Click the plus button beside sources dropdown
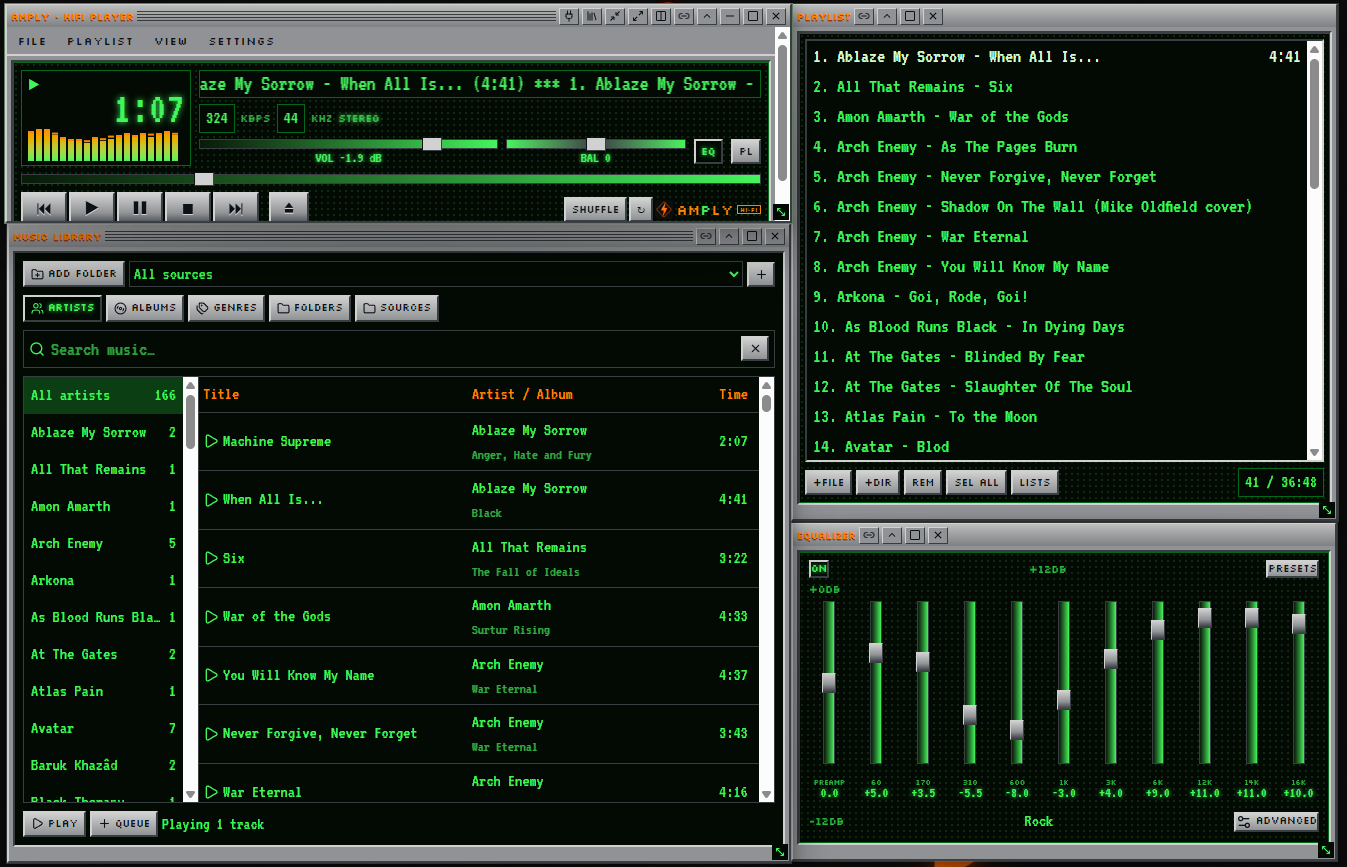Image resolution: width=1347 pixels, height=867 pixels. click(760, 274)
